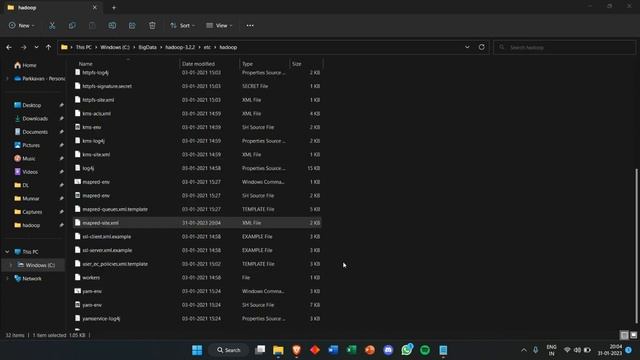Sort by the Type column header
The image size is (640, 360).
click(247, 64)
